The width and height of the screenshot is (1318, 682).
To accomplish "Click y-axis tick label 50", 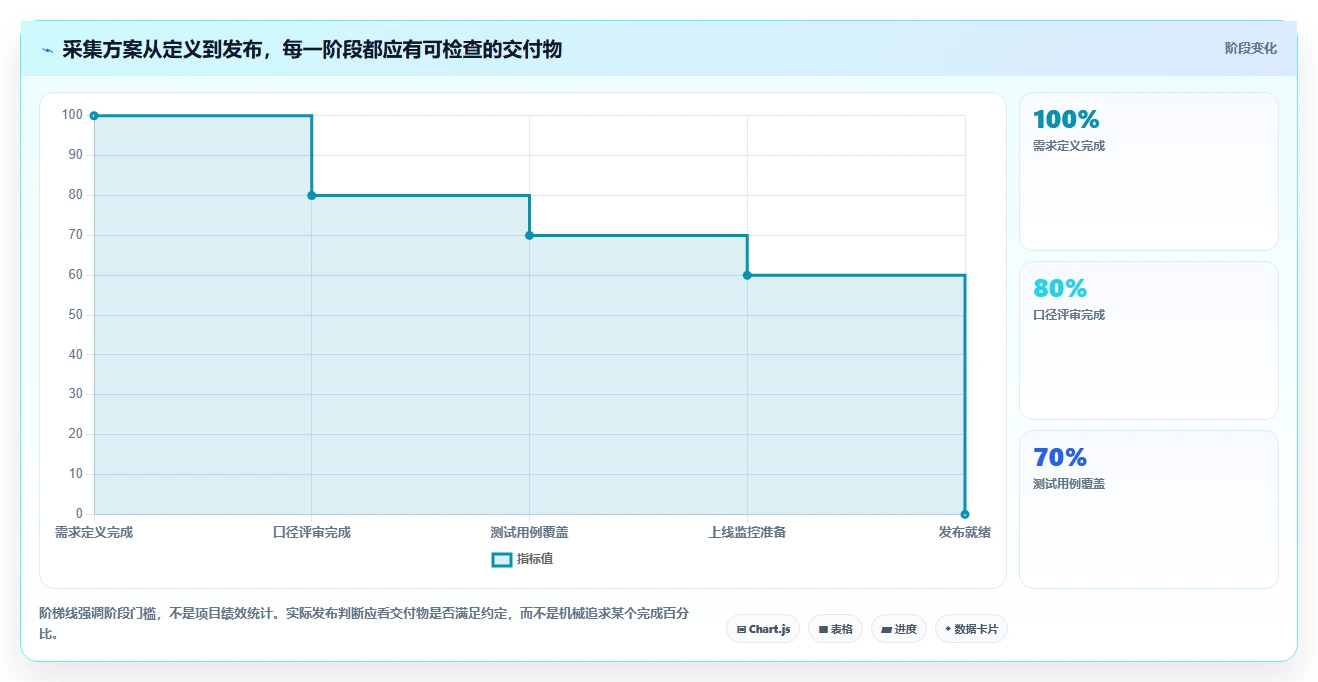I will click(76, 315).
